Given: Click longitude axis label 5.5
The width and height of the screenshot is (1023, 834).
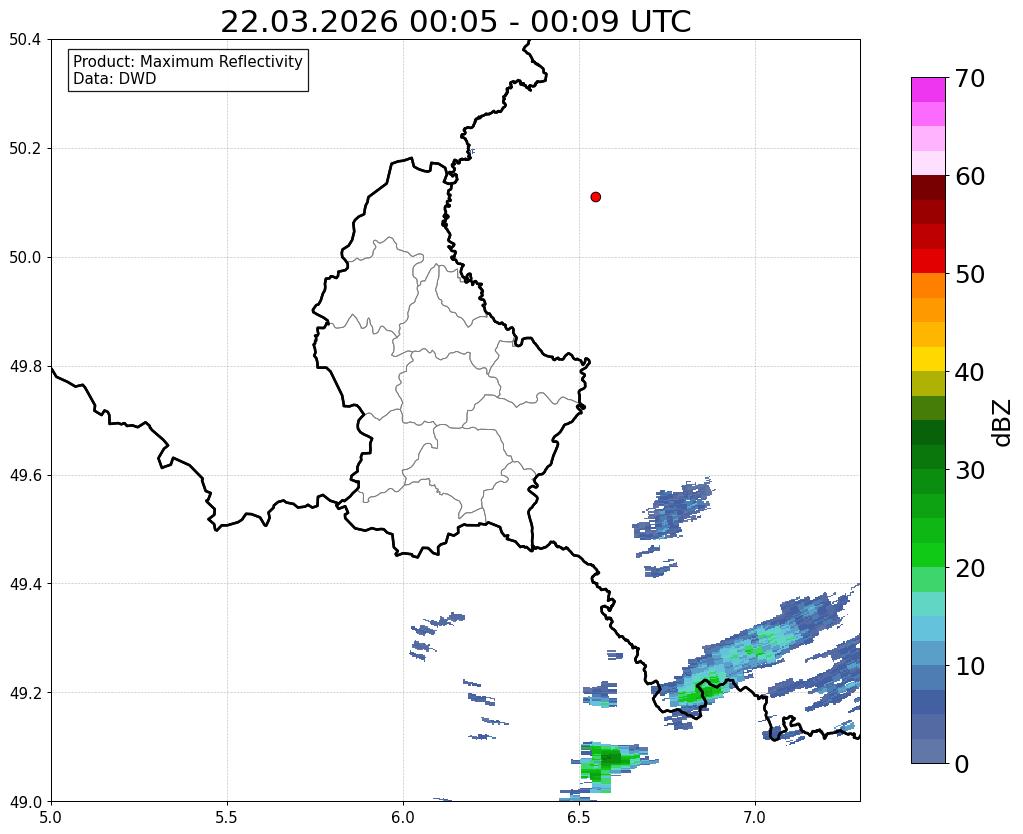Looking at the screenshot, I should click(227, 818).
